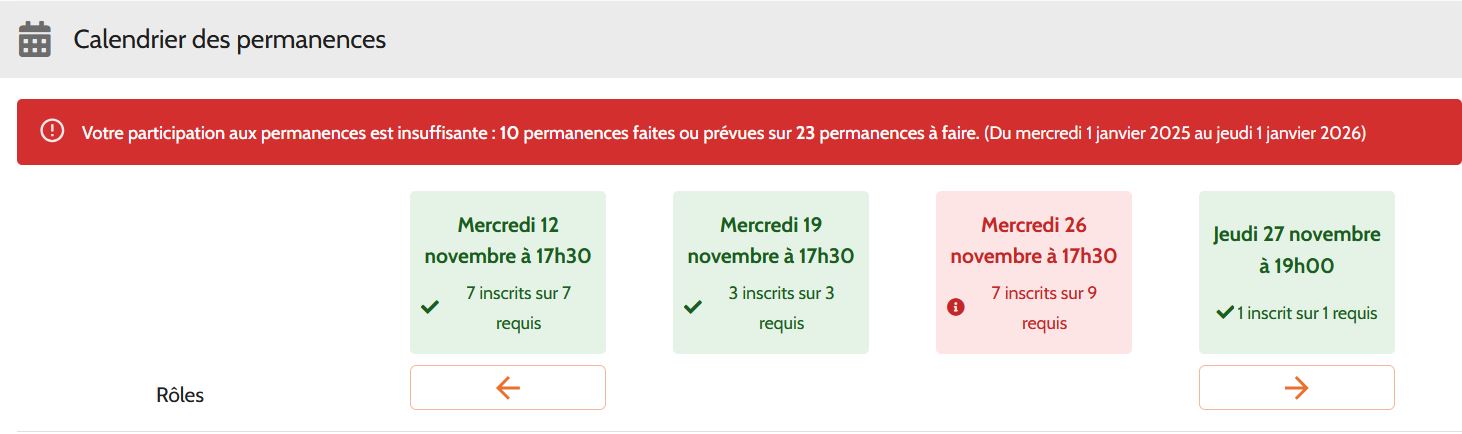Click the "1 inscrit sur 1 requis" text
The height and width of the screenshot is (434, 1462).
point(1307,313)
